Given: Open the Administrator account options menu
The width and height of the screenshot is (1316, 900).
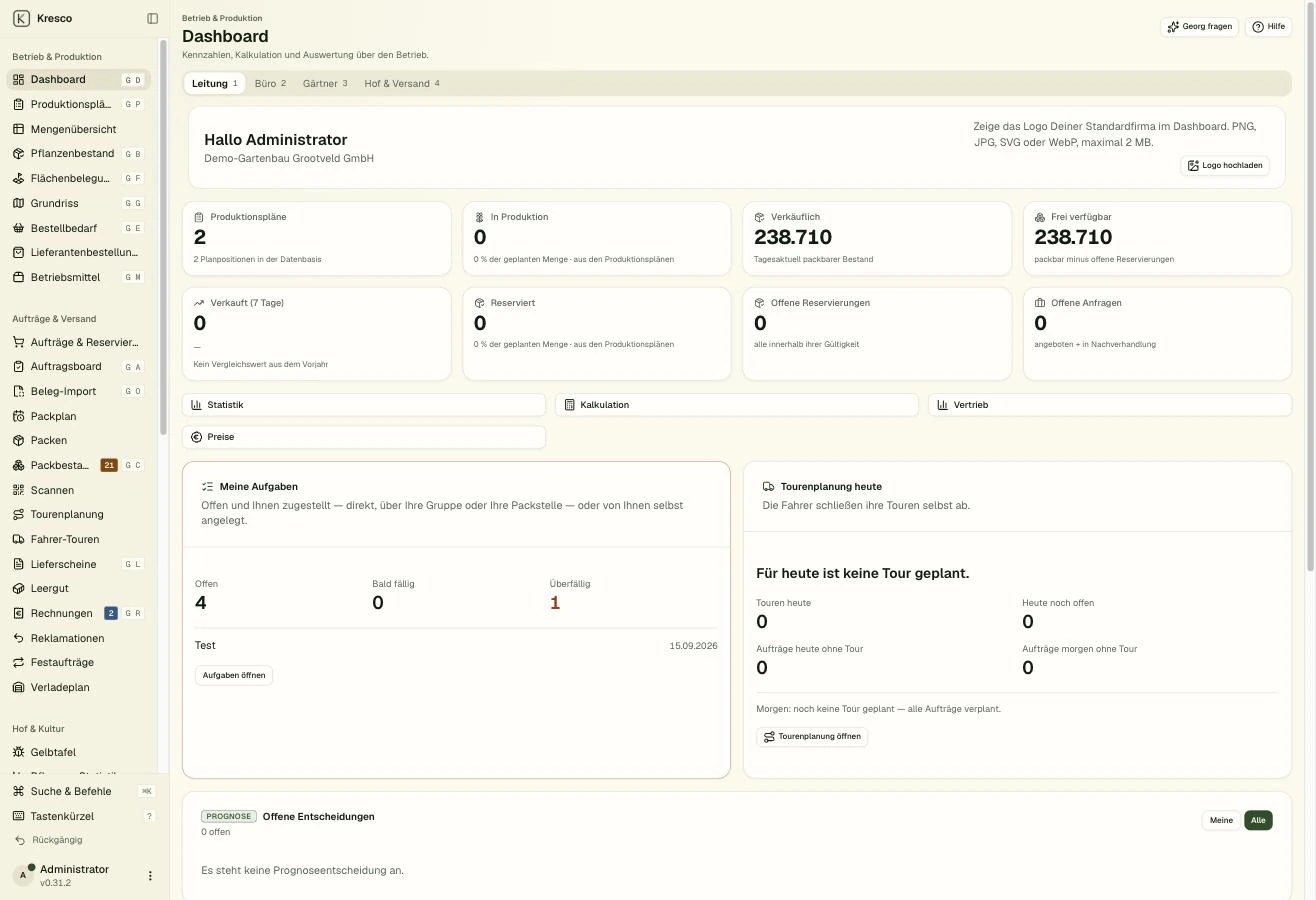Looking at the screenshot, I should click(150, 876).
